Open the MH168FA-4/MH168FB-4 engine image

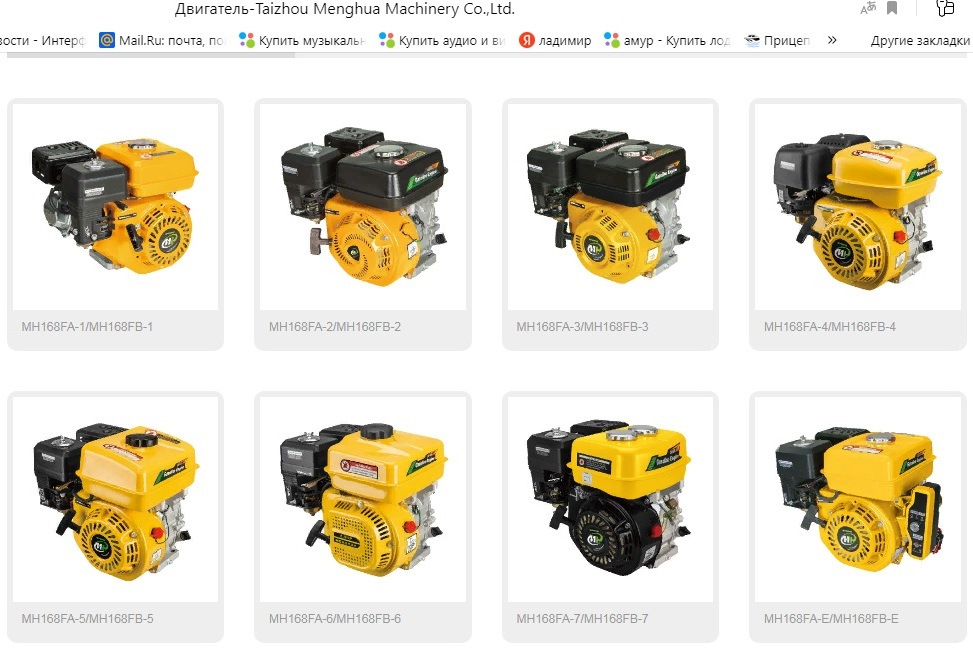click(x=858, y=207)
